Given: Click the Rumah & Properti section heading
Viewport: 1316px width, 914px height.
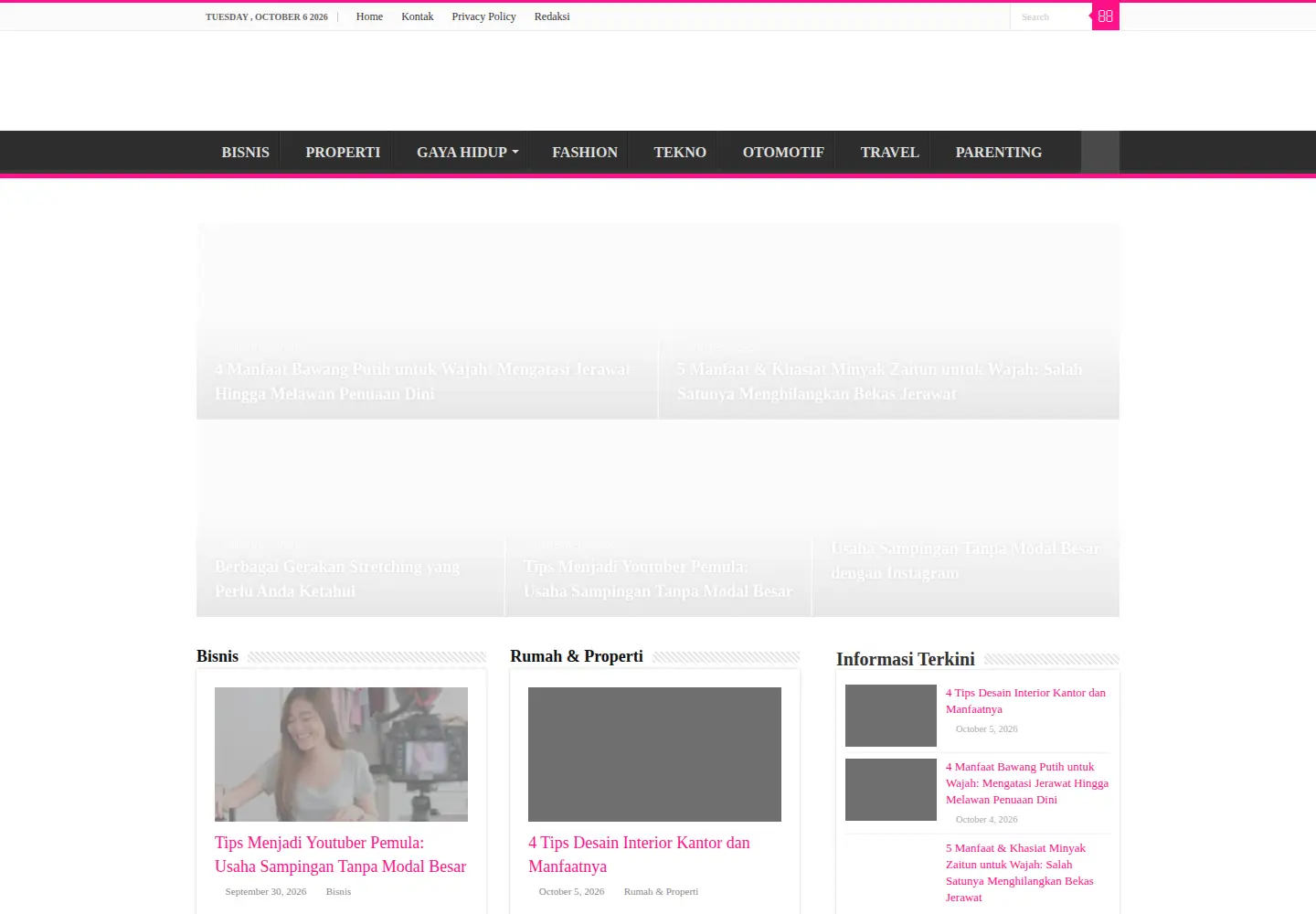Looking at the screenshot, I should [x=577, y=656].
